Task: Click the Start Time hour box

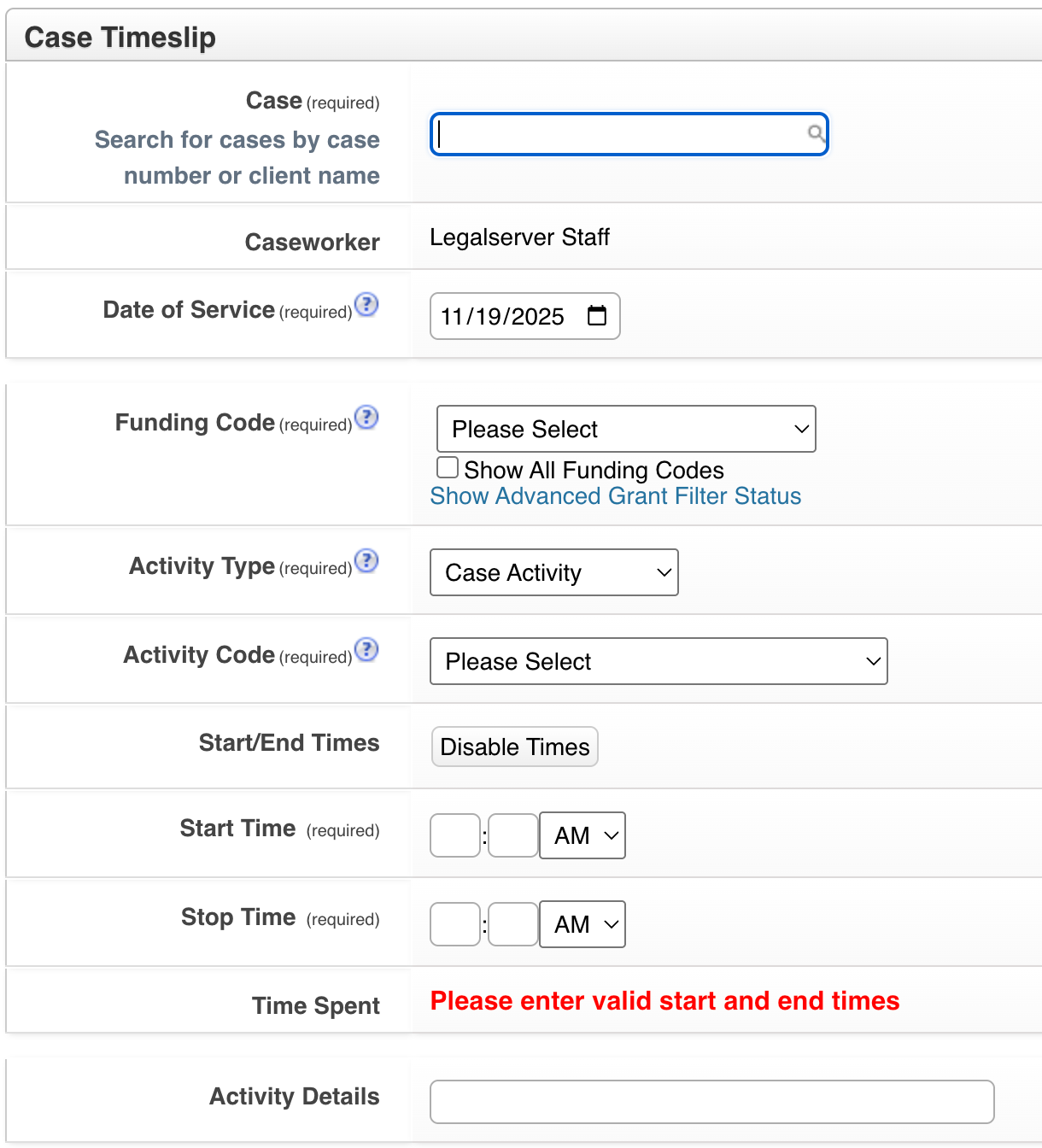Action: coord(454,835)
